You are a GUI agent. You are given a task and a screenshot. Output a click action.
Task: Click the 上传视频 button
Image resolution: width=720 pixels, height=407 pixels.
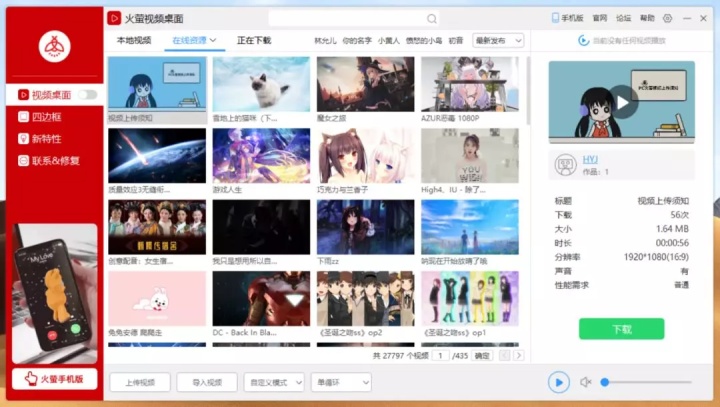140,382
